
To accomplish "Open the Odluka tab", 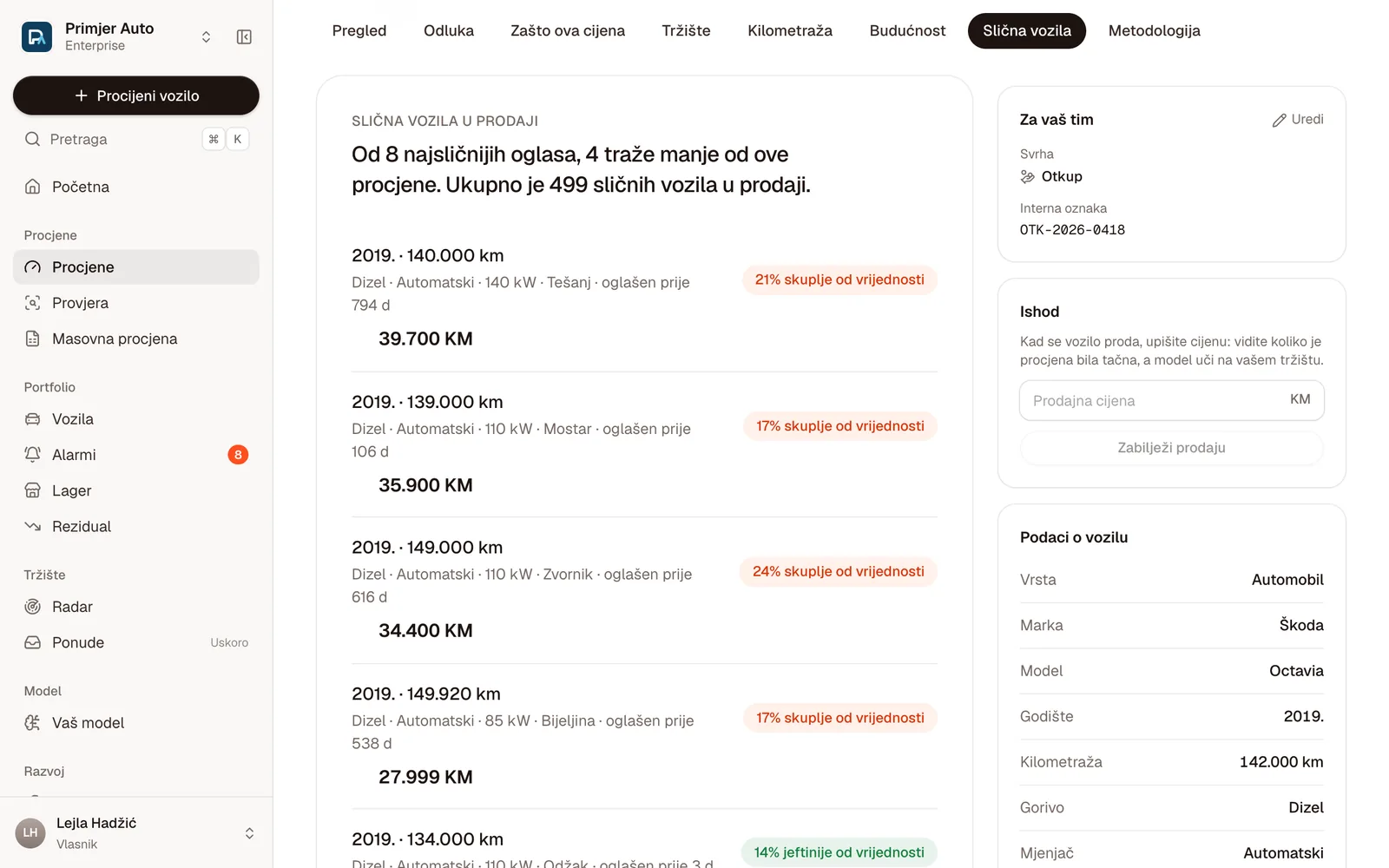I will coord(449,31).
